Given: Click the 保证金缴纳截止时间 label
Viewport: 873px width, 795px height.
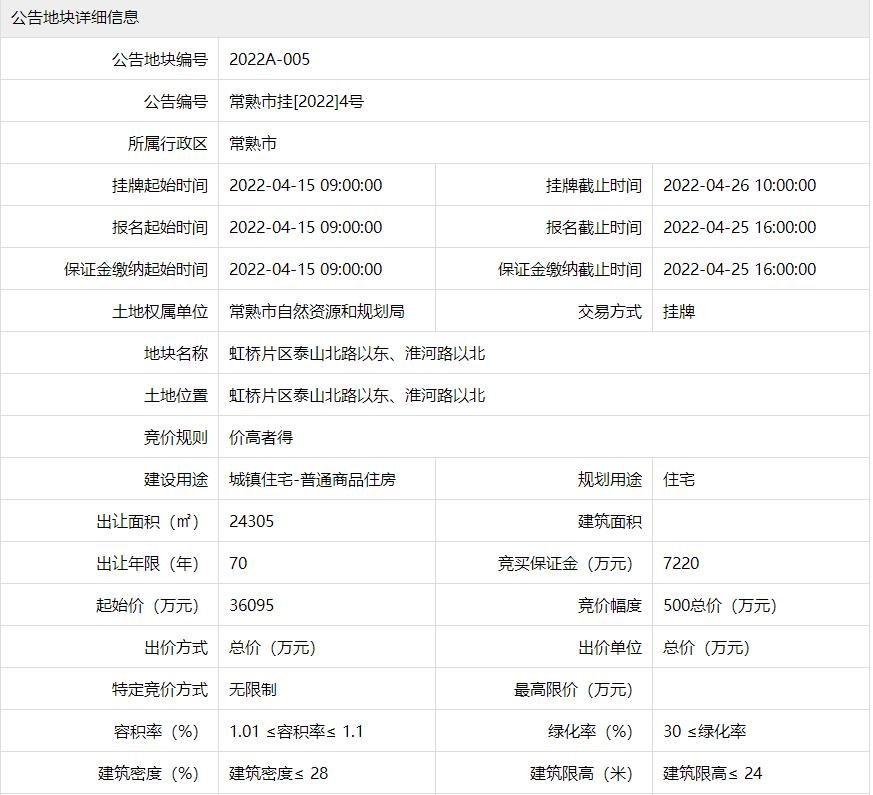Looking at the screenshot, I should click(570, 269).
